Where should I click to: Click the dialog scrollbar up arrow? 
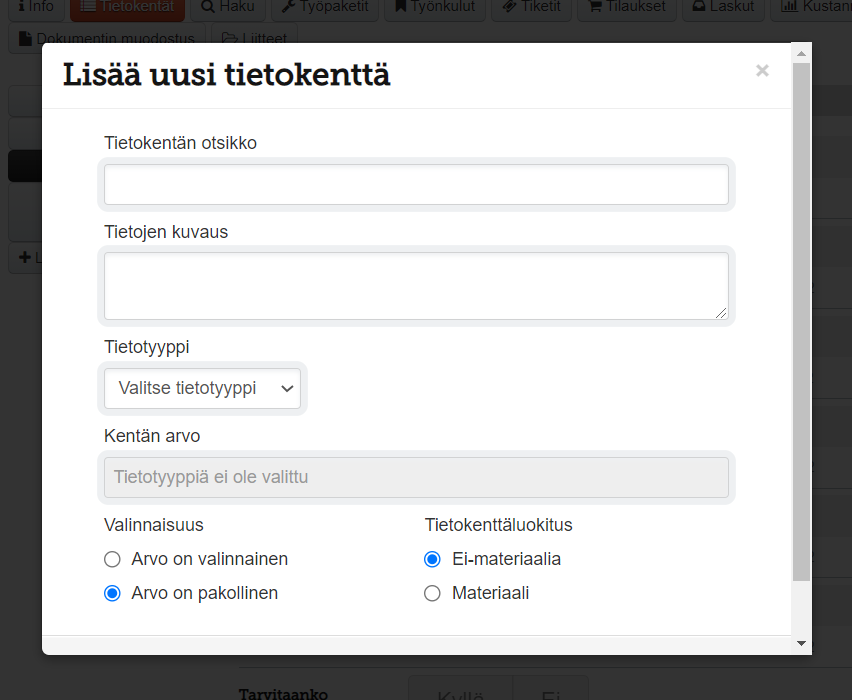801,52
